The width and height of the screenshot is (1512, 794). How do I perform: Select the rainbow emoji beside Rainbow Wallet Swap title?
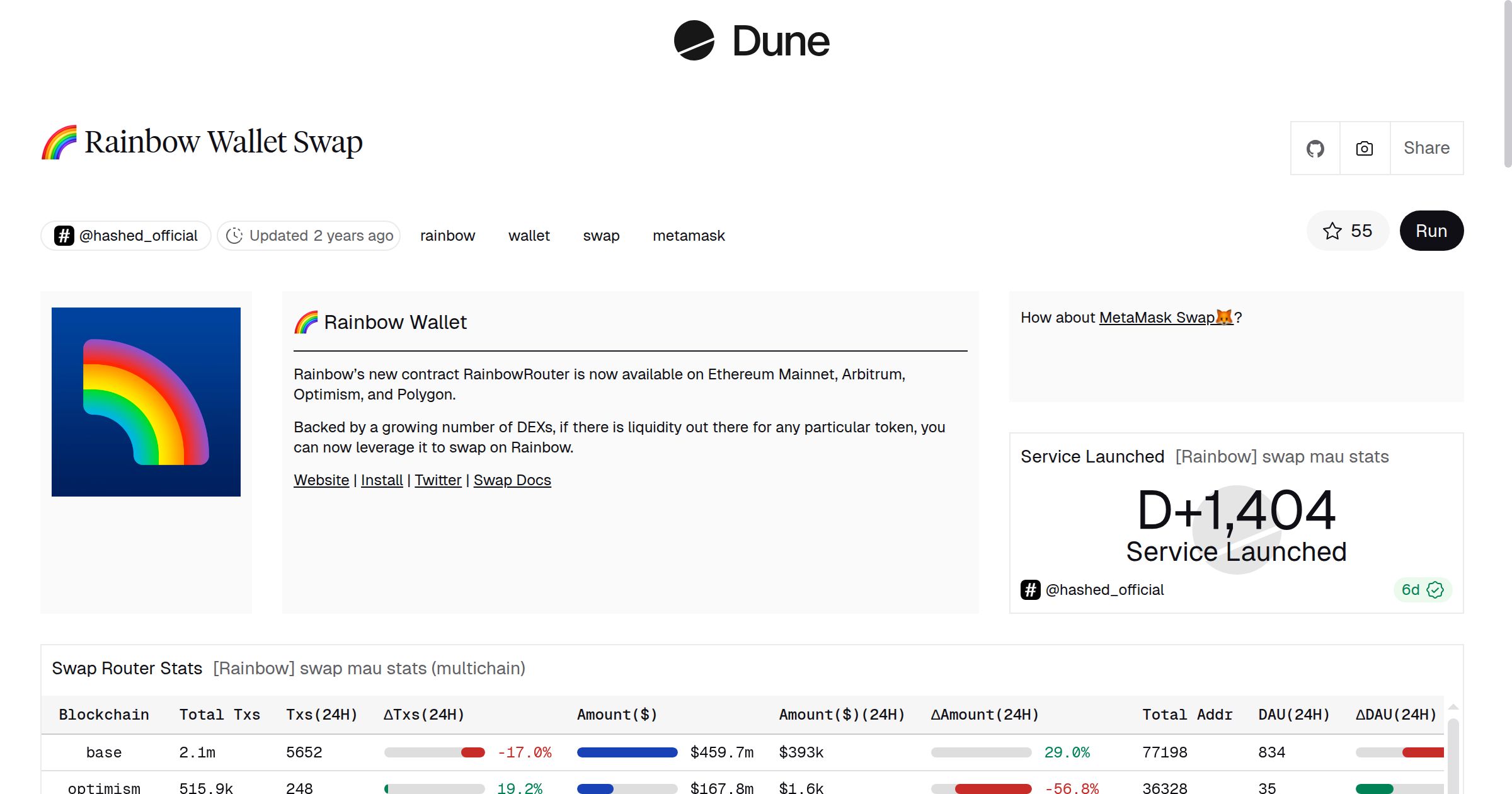point(58,142)
